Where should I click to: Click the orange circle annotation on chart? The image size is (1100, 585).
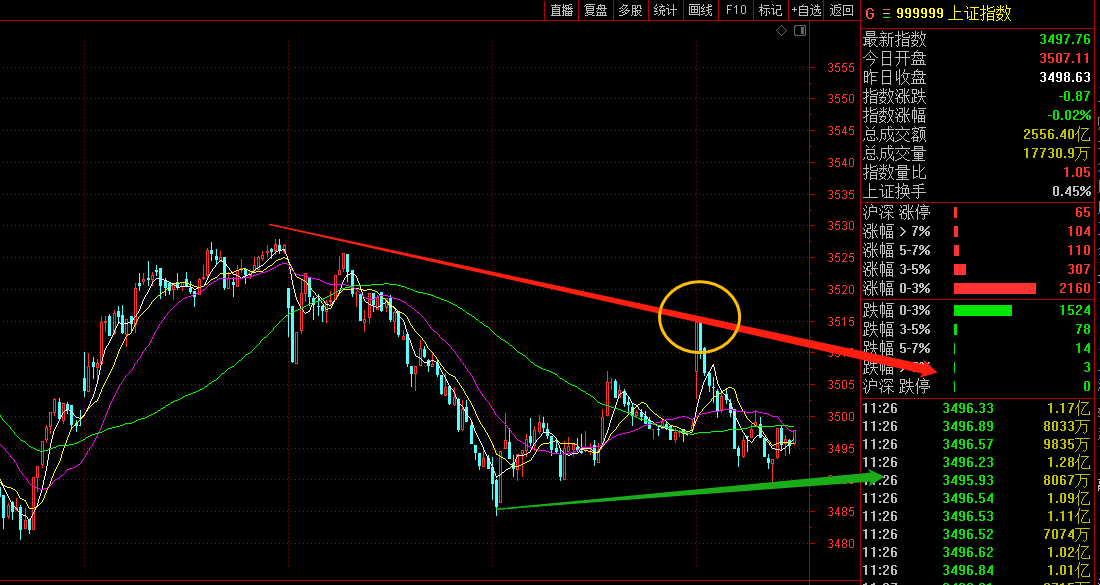[x=700, y=317]
